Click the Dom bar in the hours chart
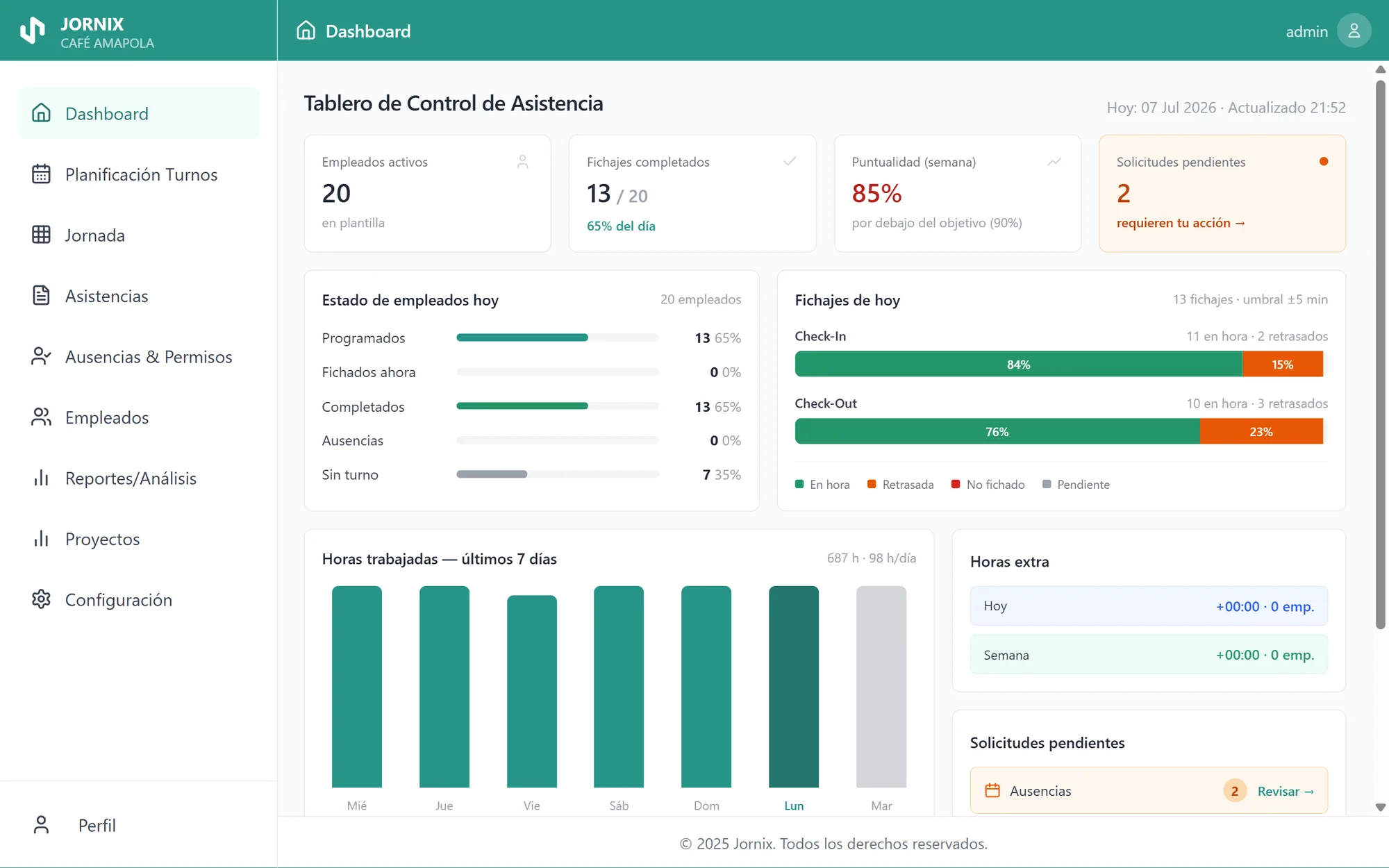This screenshot has width=1389, height=868. pos(706,687)
